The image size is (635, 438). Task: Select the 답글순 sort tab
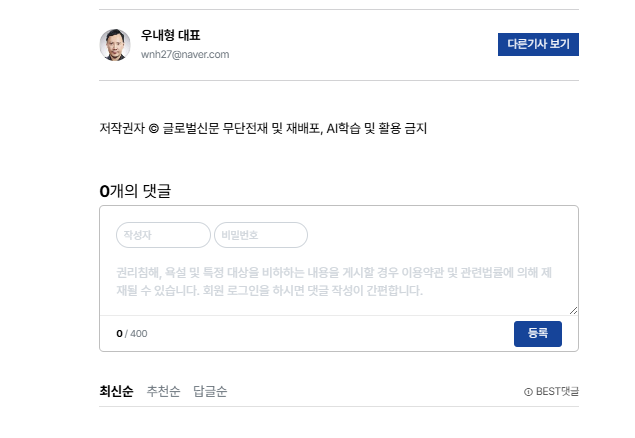[210, 391]
